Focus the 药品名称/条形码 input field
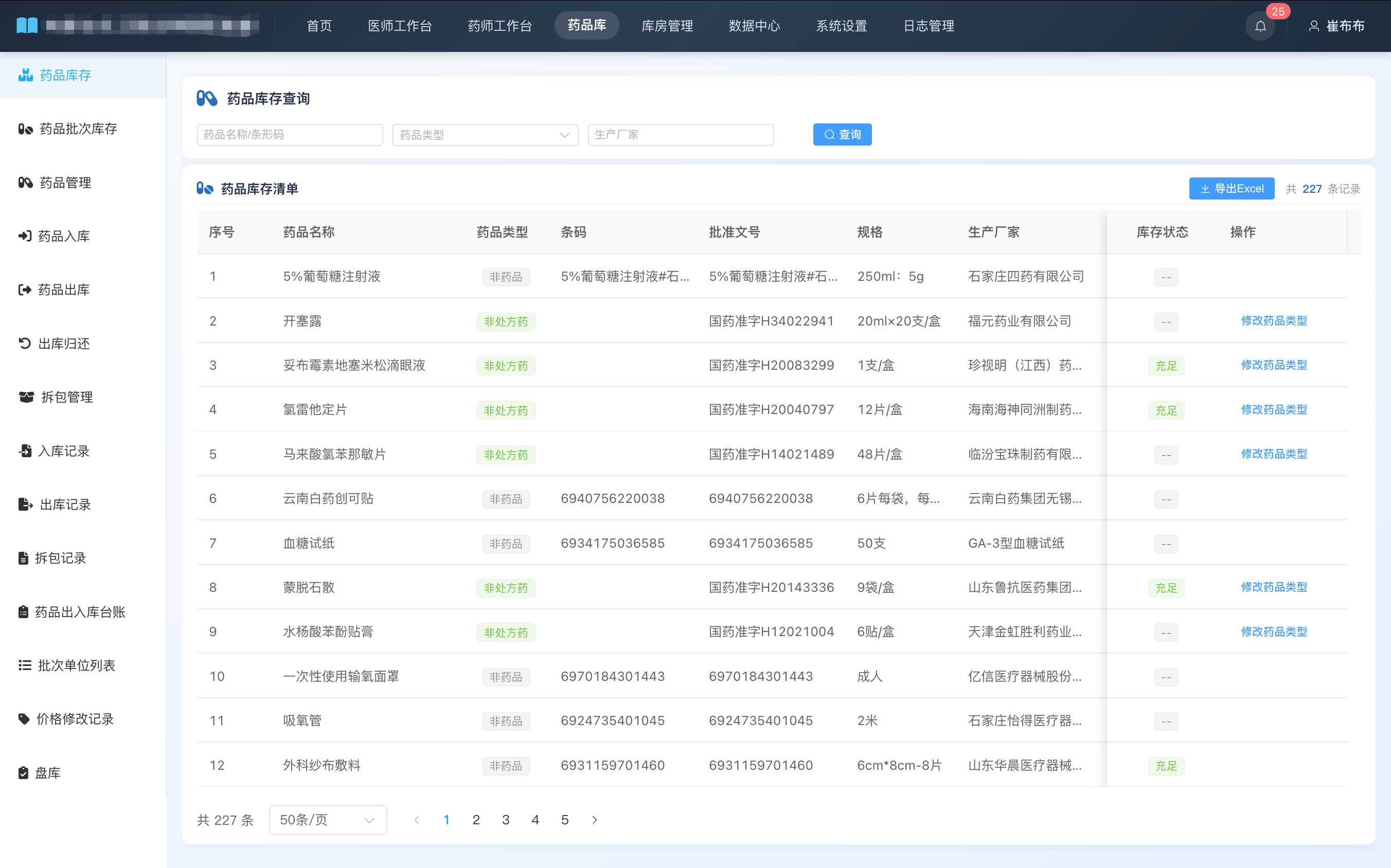The width and height of the screenshot is (1391, 868). pyautogui.click(x=290, y=135)
